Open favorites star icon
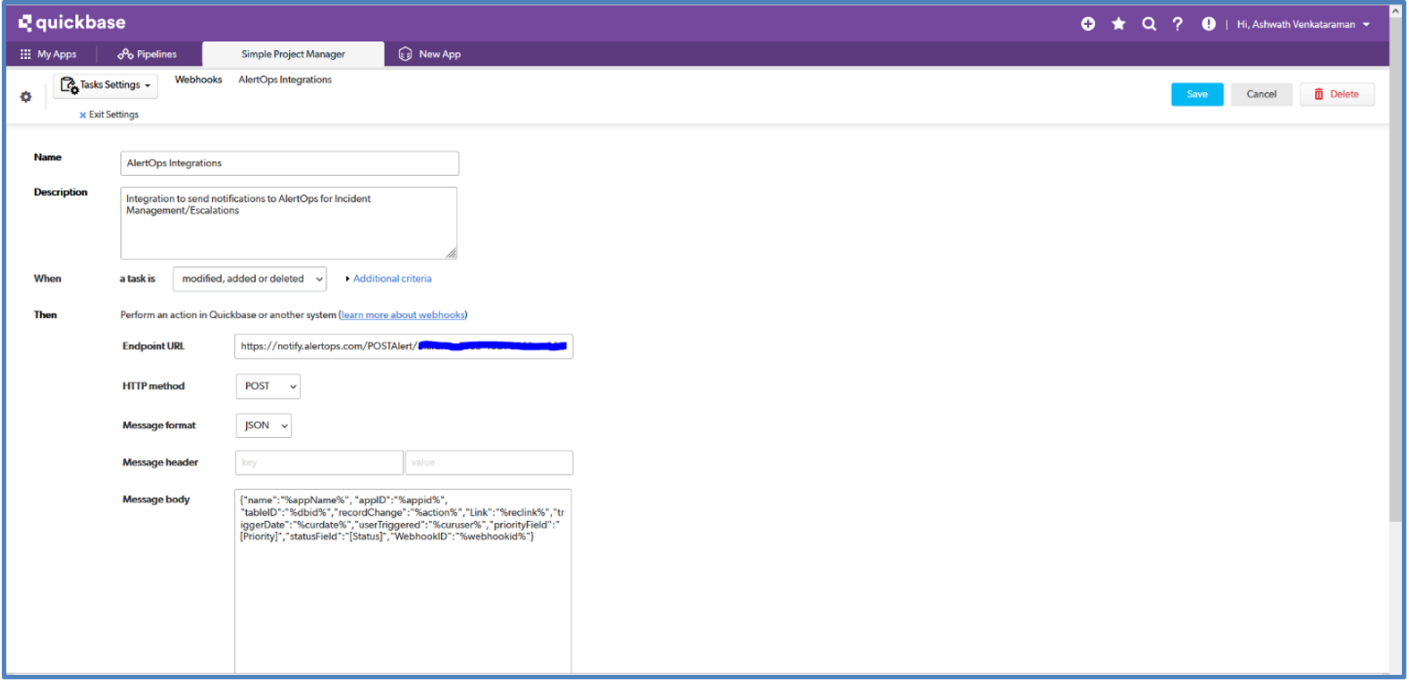 tap(1118, 24)
